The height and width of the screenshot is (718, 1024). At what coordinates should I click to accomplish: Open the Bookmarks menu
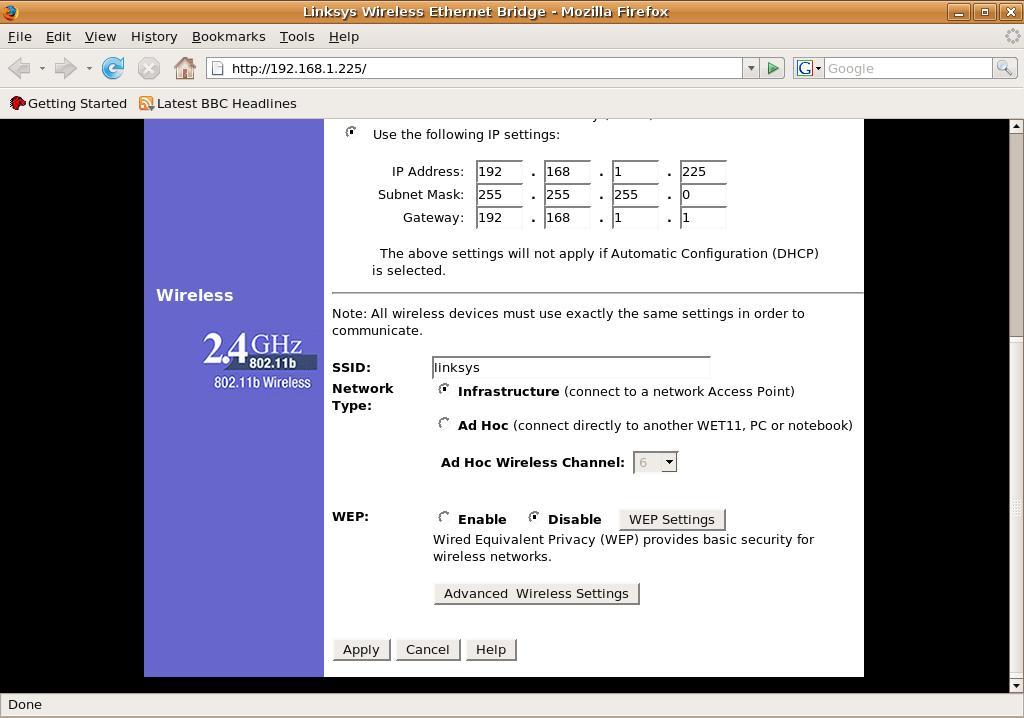[x=228, y=36]
